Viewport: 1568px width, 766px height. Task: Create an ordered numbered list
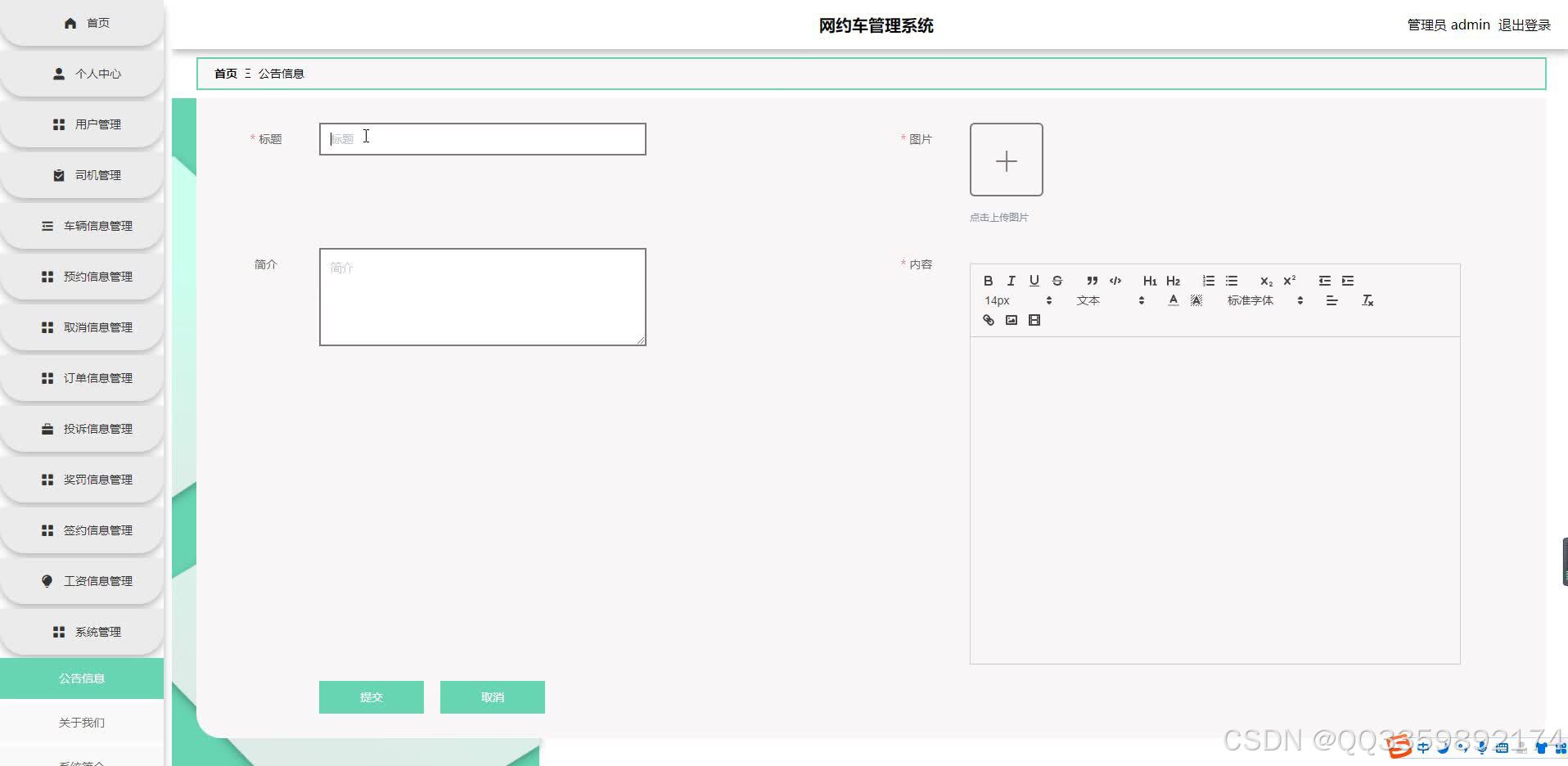[1208, 281]
